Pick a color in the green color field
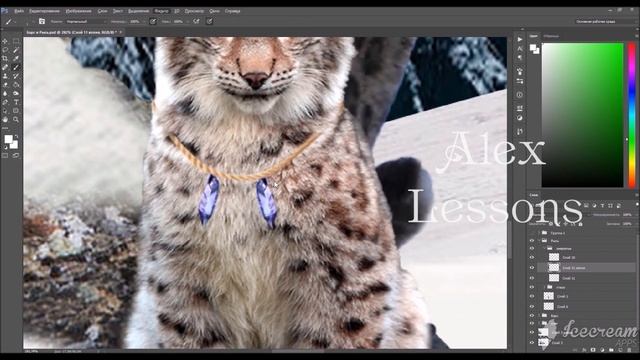Image resolution: width=640 pixels, height=360 pixels. coord(582,115)
